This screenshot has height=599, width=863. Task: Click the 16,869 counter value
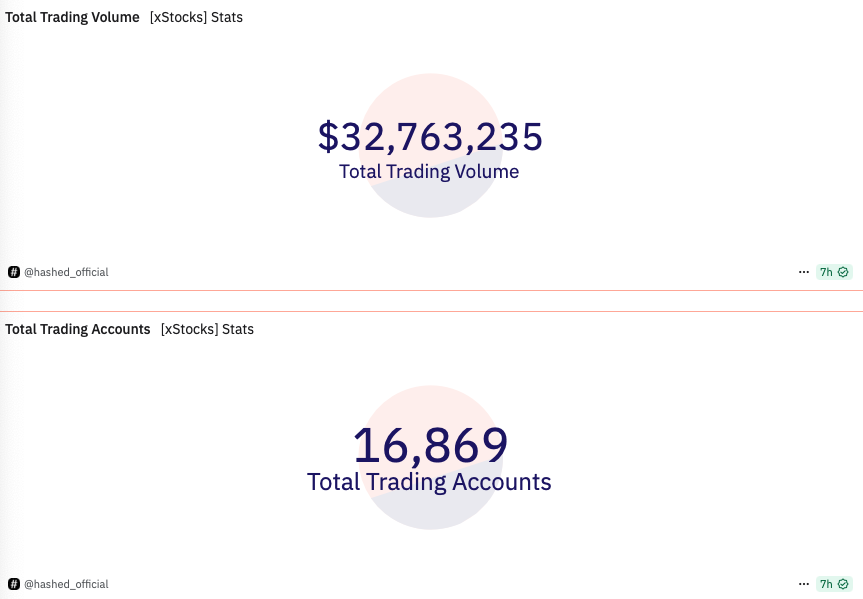coord(430,445)
